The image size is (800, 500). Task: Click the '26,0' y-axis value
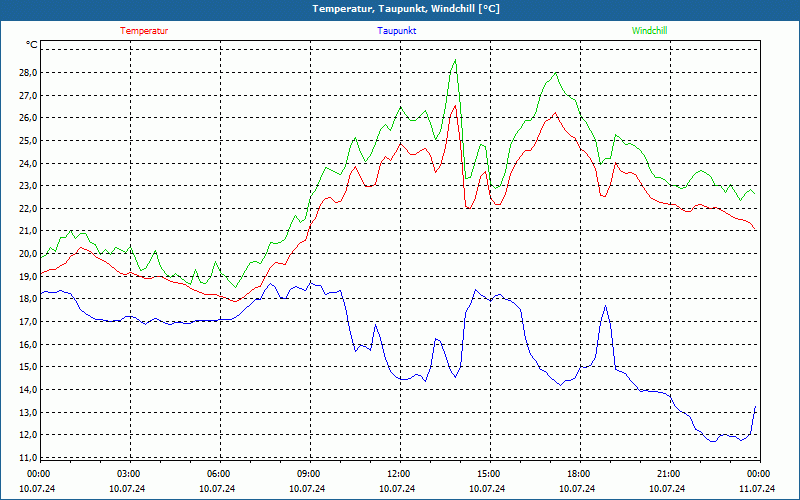(x=28, y=118)
